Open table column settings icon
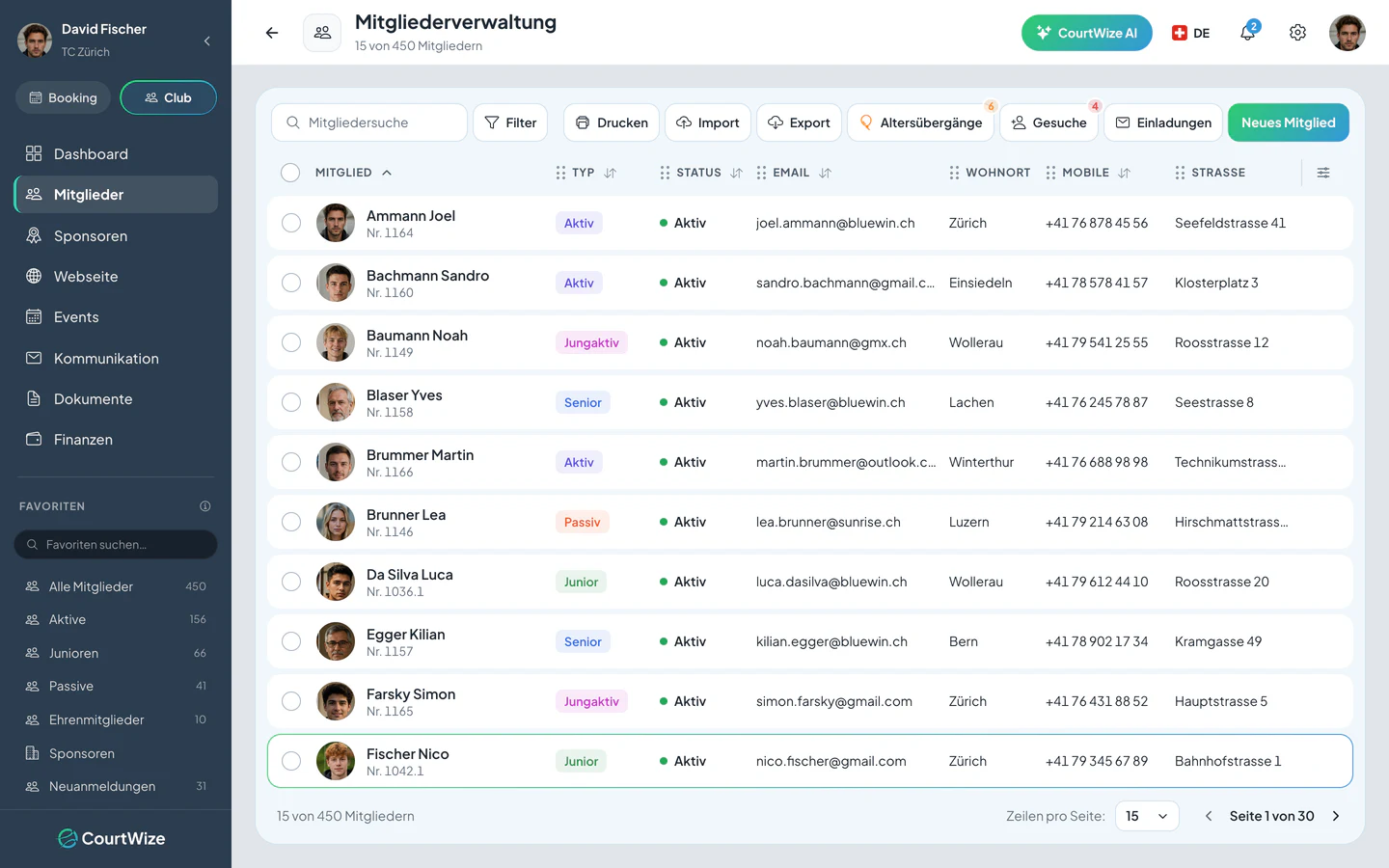Screen dimensions: 1389x868 [1323, 173]
